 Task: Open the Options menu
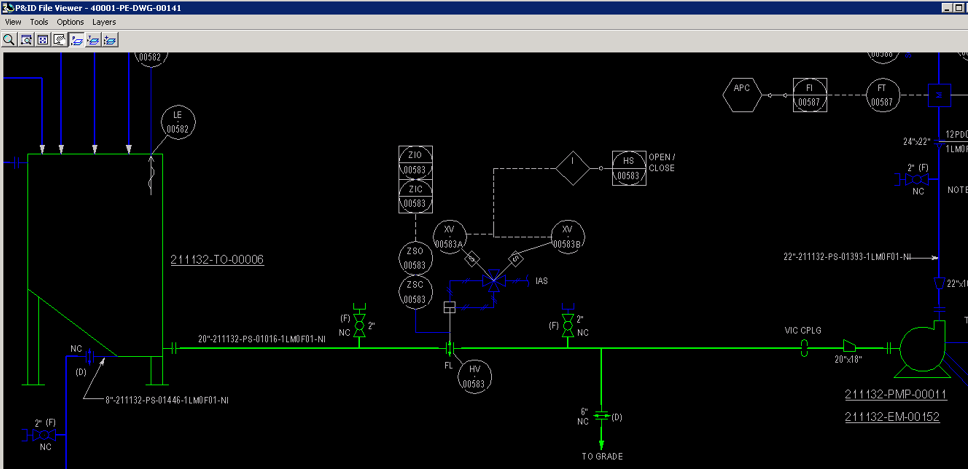pyautogui.click(x=70, y=22)
